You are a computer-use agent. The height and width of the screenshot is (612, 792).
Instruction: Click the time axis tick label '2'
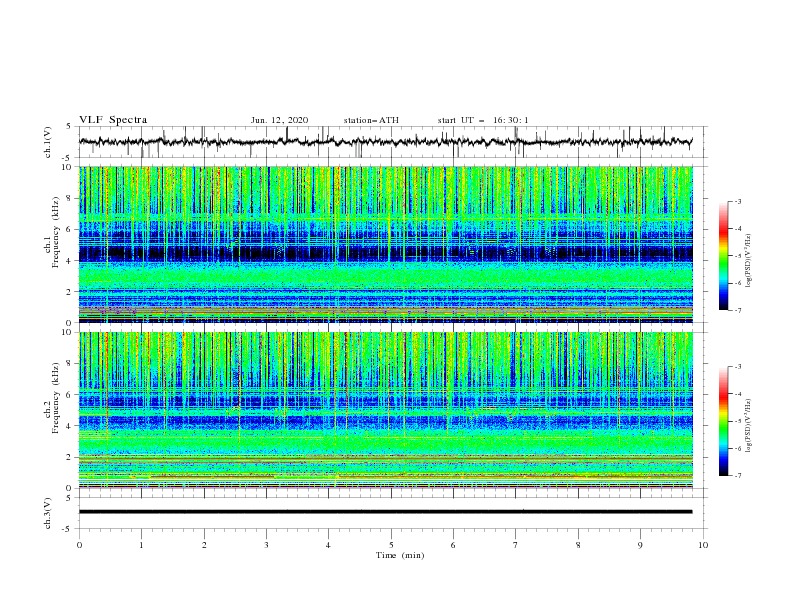(x=204, y=545)
